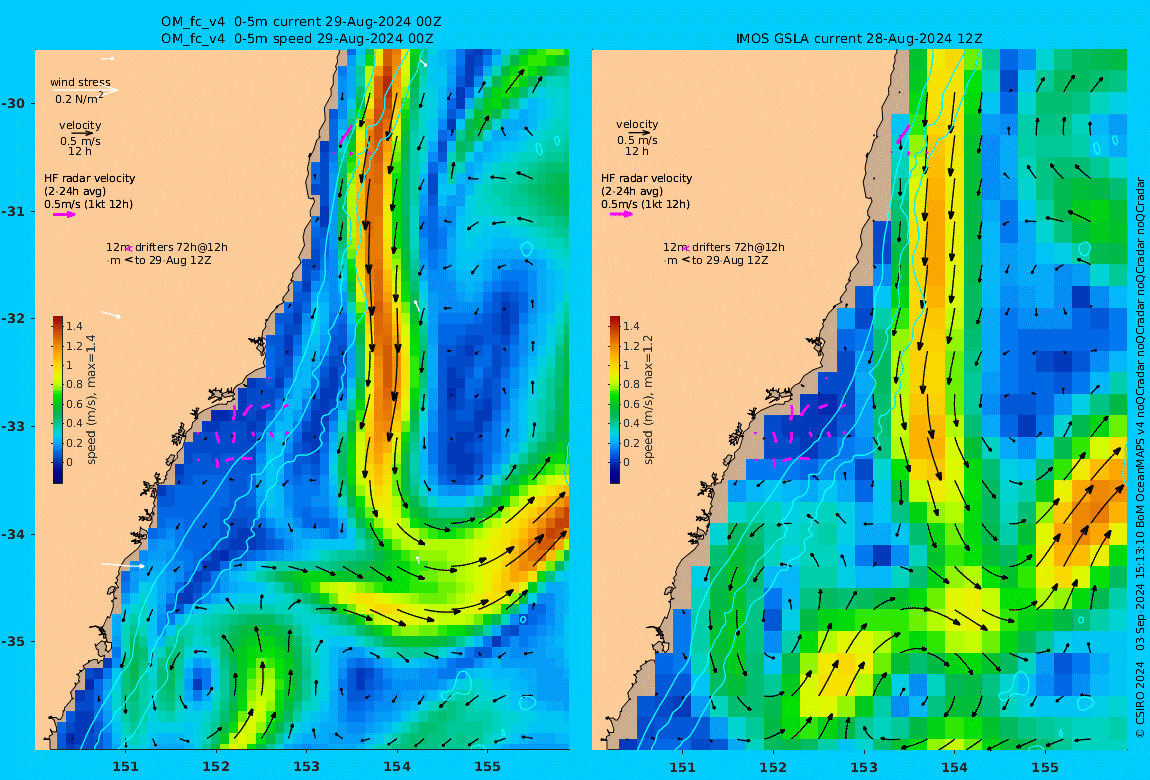Click the 1.4 tick on left colorbar

coord(74,326)
